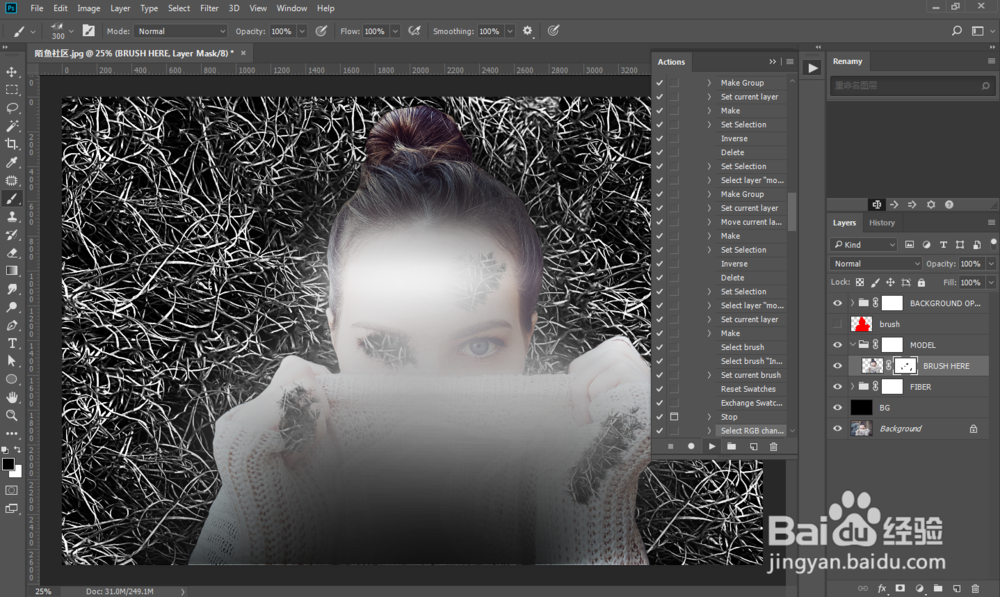The height and width of the screenshot is (597, 1000).
Task: Create new action in Actions panel
Action: [x=753, y=446]
